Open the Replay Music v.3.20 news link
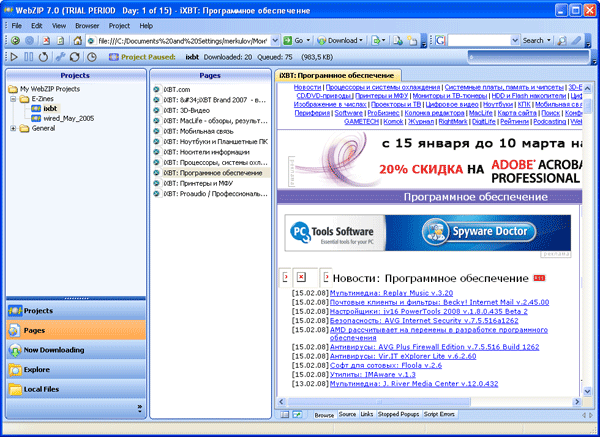Image resolution: width=600 pixels, height=437 pixels. 391,293
